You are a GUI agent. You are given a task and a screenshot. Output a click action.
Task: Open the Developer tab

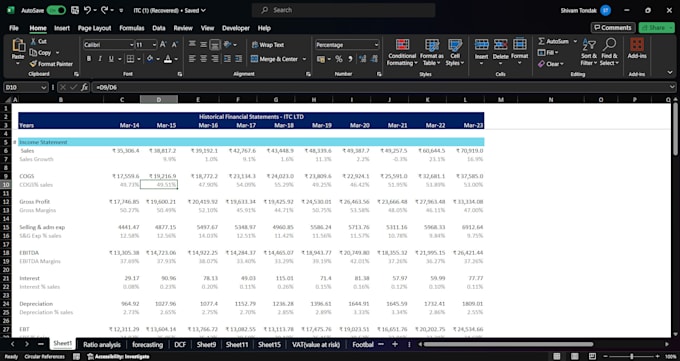(236, 28)
